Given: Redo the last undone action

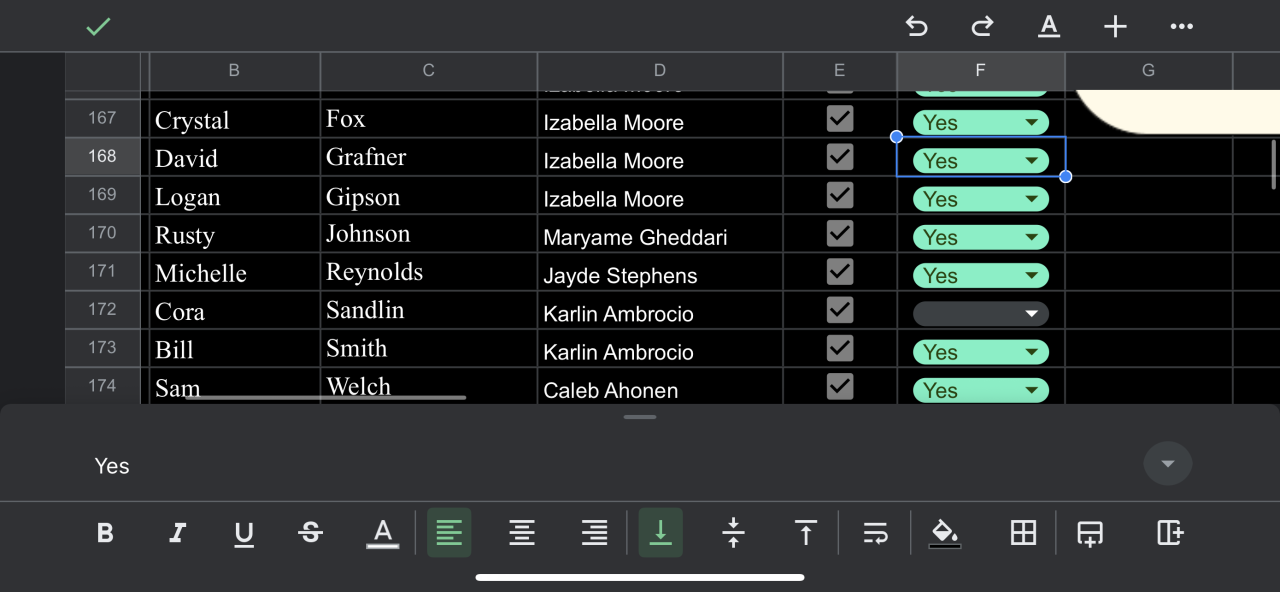Looking at the screenshot, I should tap(982, 27).
